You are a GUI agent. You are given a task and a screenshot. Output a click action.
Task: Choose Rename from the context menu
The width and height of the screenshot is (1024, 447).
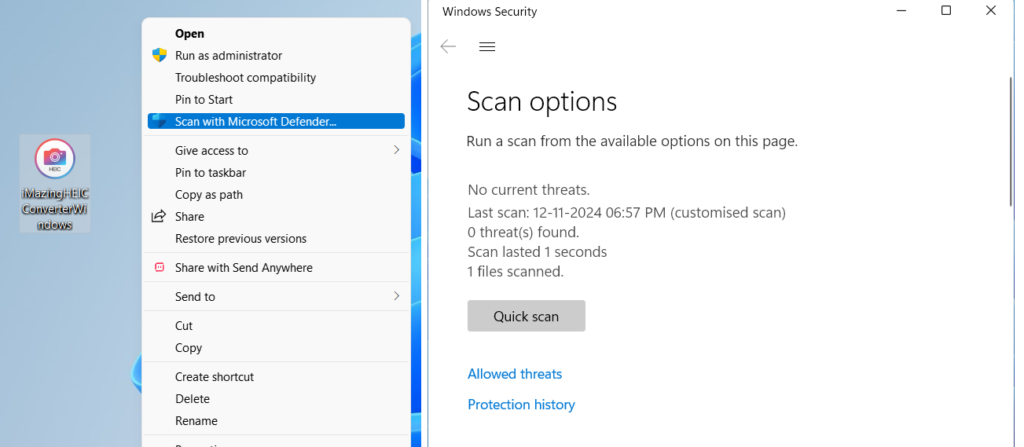[x=196, y=421]
